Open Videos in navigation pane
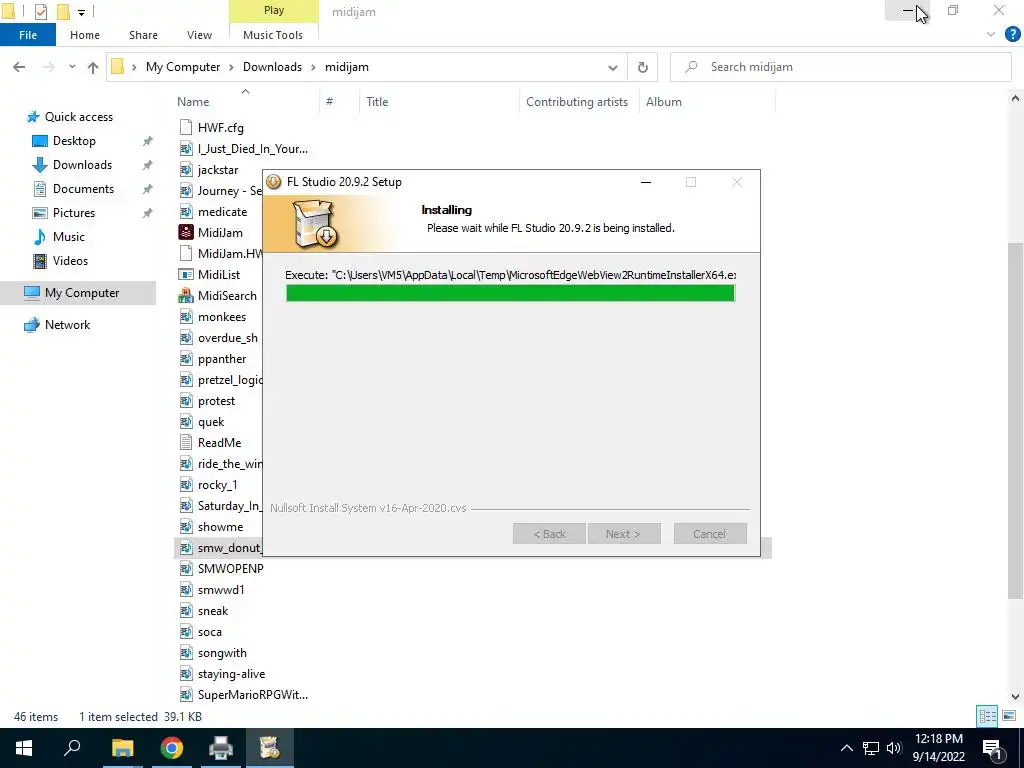Screen dimensions: 1024x768 70,261
